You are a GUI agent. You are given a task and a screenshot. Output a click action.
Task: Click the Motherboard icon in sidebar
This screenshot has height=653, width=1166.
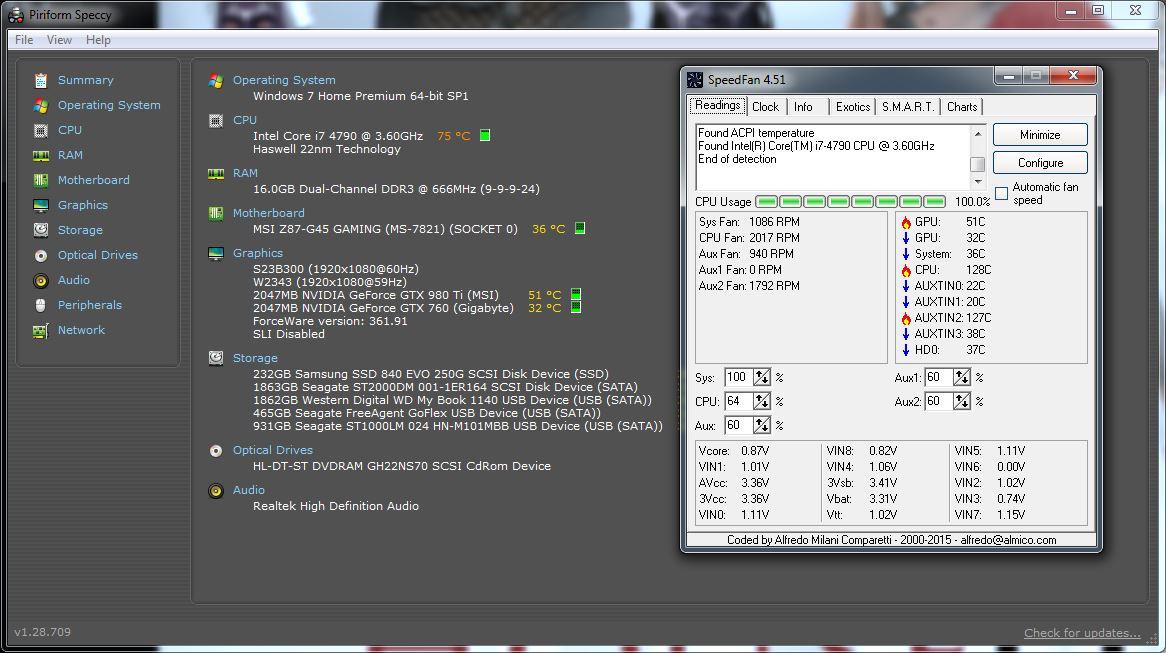tap(41, 180)
